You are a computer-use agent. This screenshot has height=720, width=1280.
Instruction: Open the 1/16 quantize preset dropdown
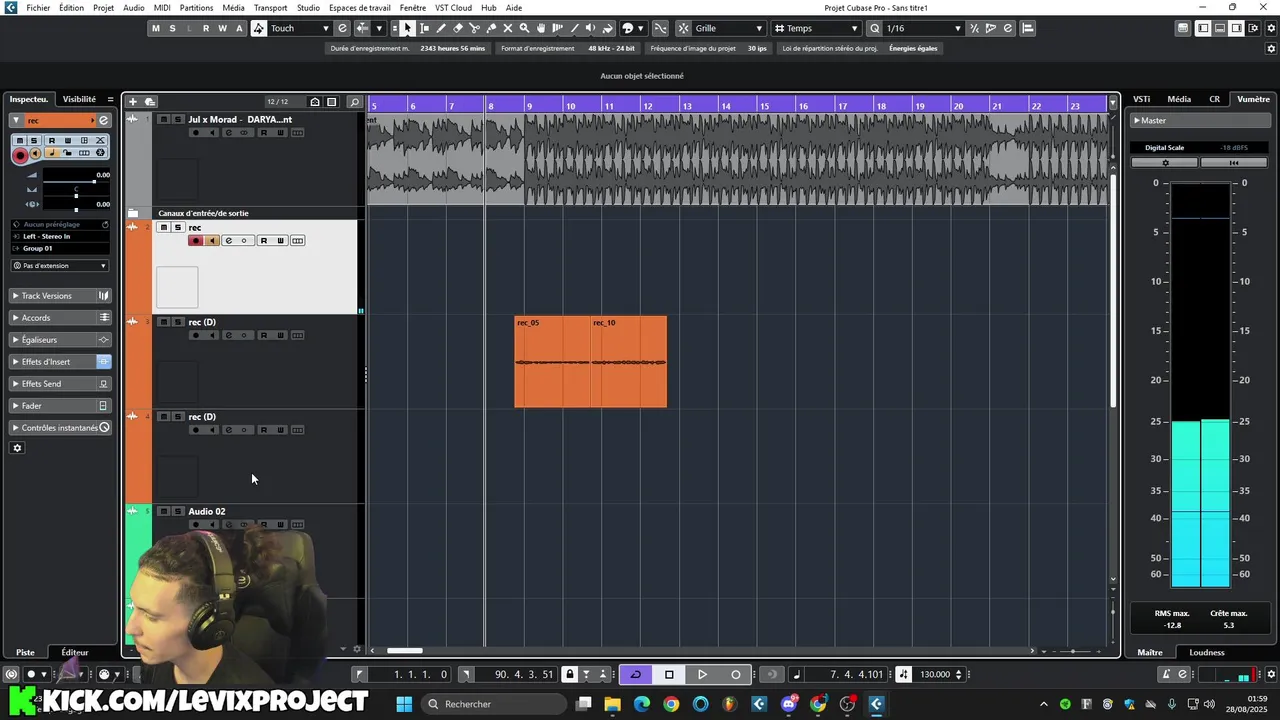coord(924,28)
